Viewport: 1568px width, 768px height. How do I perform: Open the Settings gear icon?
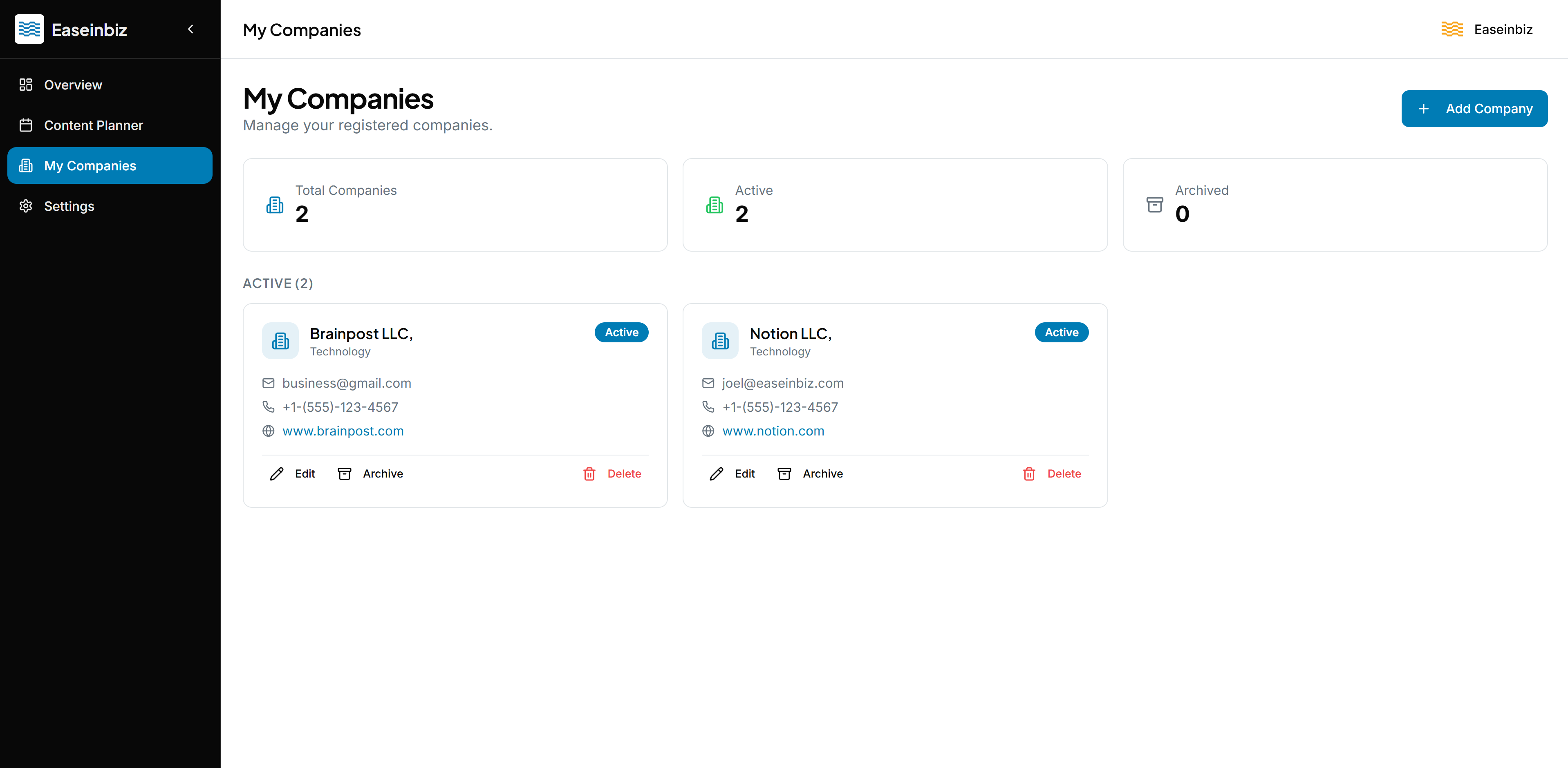click(x=26, y=206)
